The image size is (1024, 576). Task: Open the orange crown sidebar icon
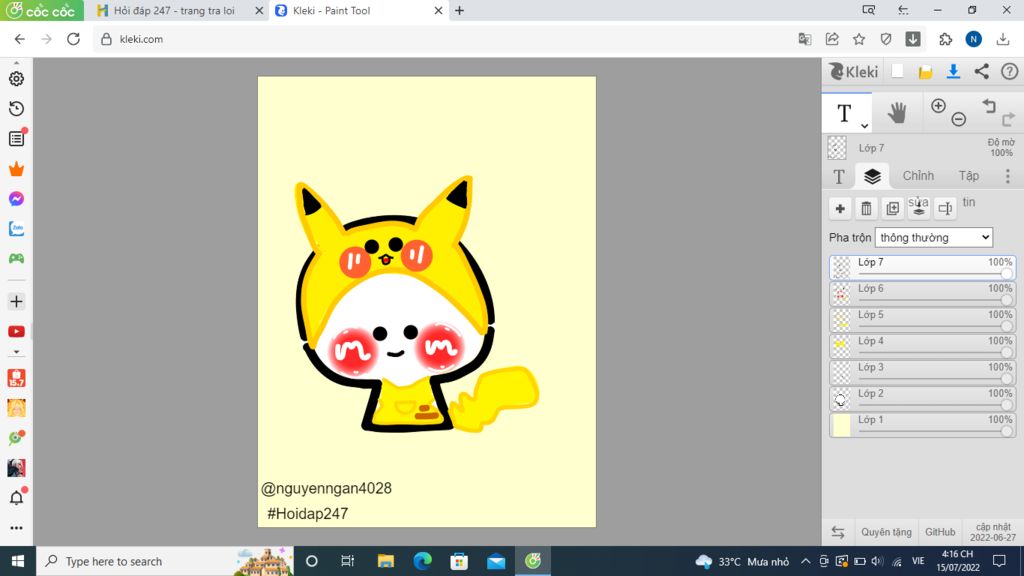(x=16, y=169)
